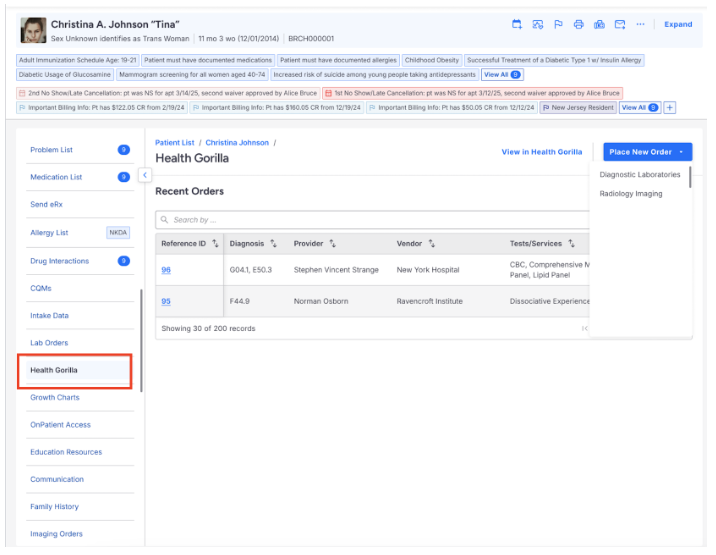The width and height of the screenshot is (716, 555).
Task: Open OnPatient Access in sidebar
Action: (x=60, y=425)
